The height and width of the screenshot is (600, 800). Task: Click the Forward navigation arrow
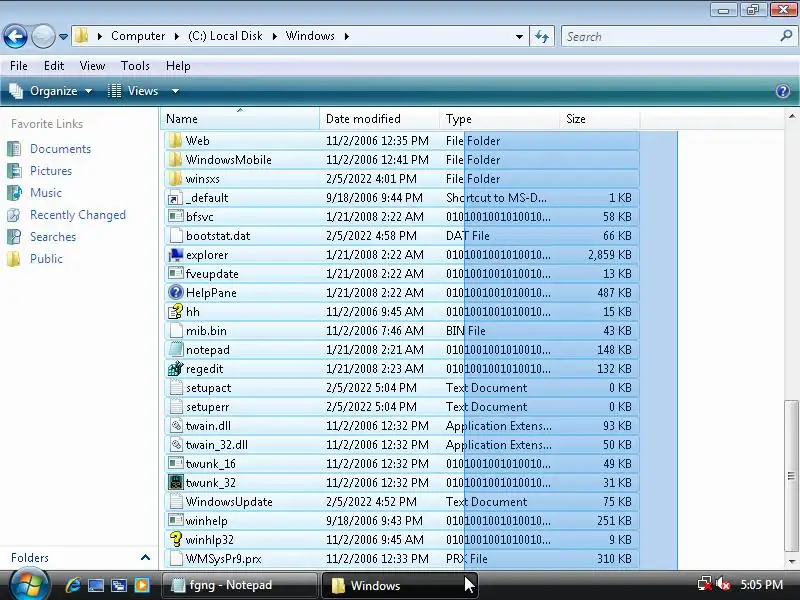[x=43, y=36]
